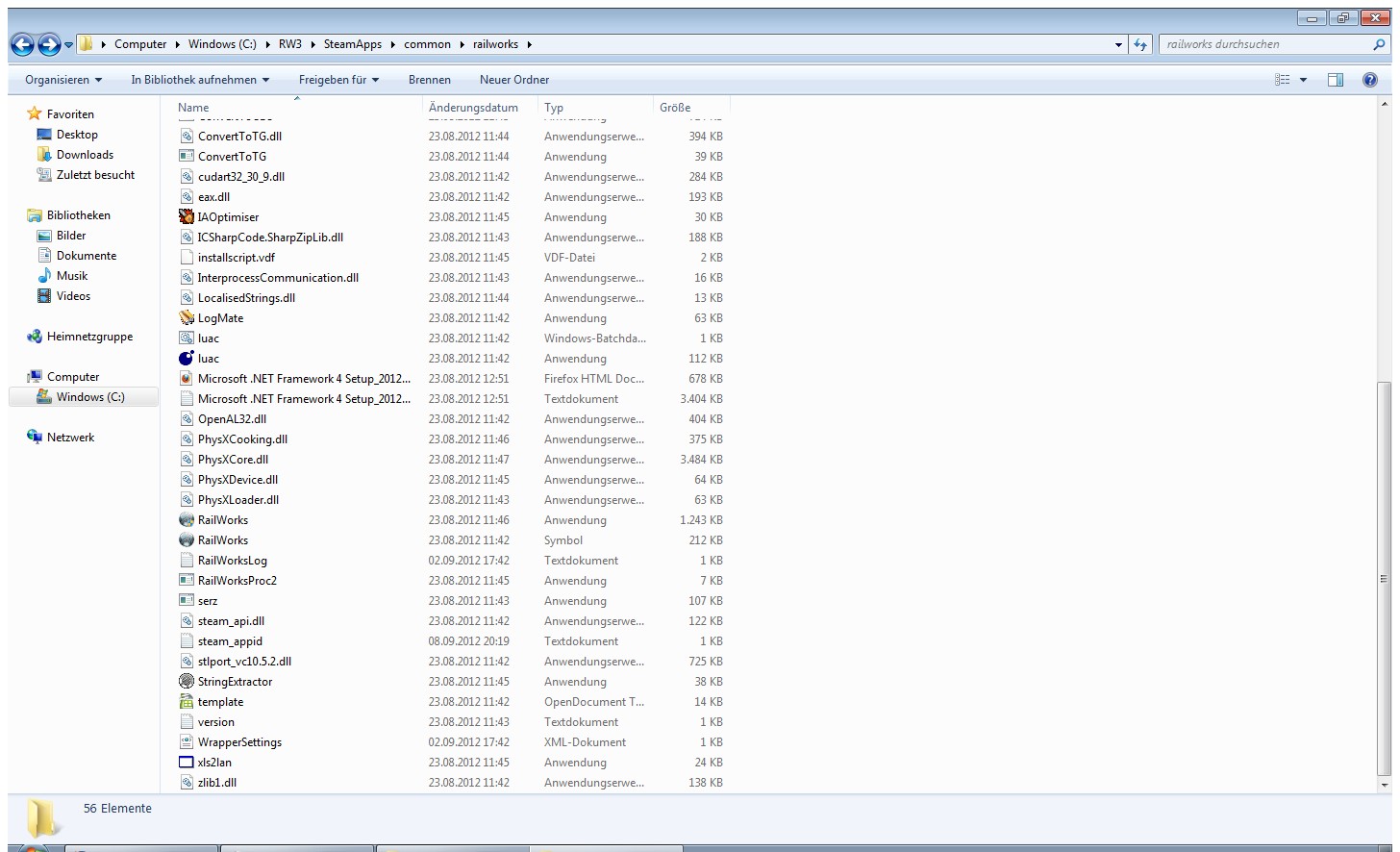The width and height of the screenshot is (1400, 852).
Task: Navigate to Windows (C:) in the address breadcrumb
Action: pos(222,44)
